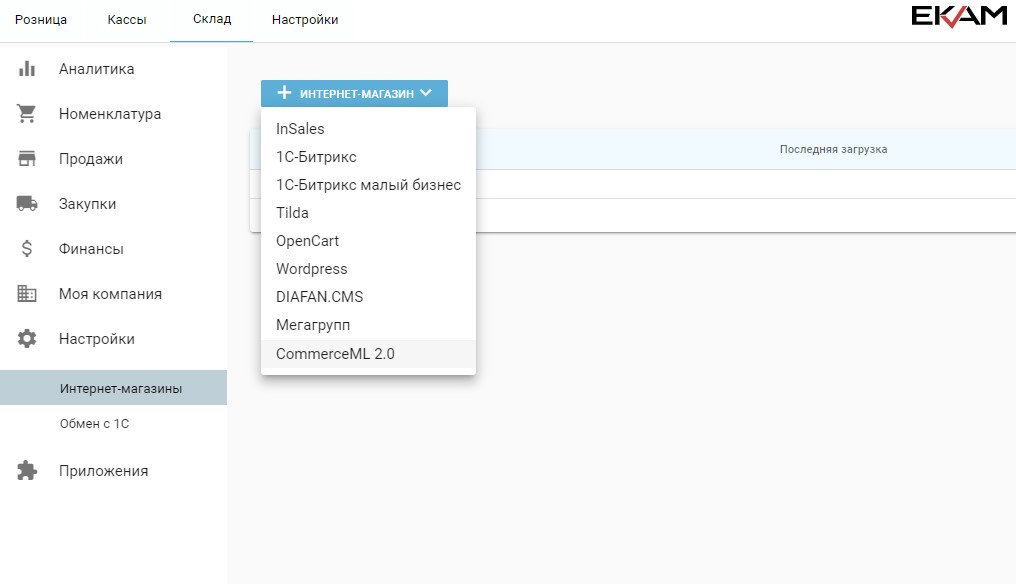This screenshot has width=1016, height=584.
Task: Click the Настройки gear icon in sidebar
Action: (27, 338)
